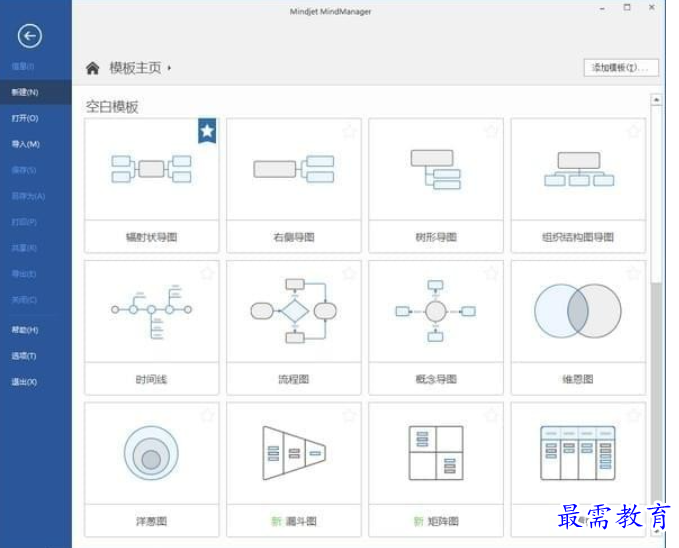The image size is (679, 548).
Task: Open the 时间线 timeline template
Action: pos(152,328)
